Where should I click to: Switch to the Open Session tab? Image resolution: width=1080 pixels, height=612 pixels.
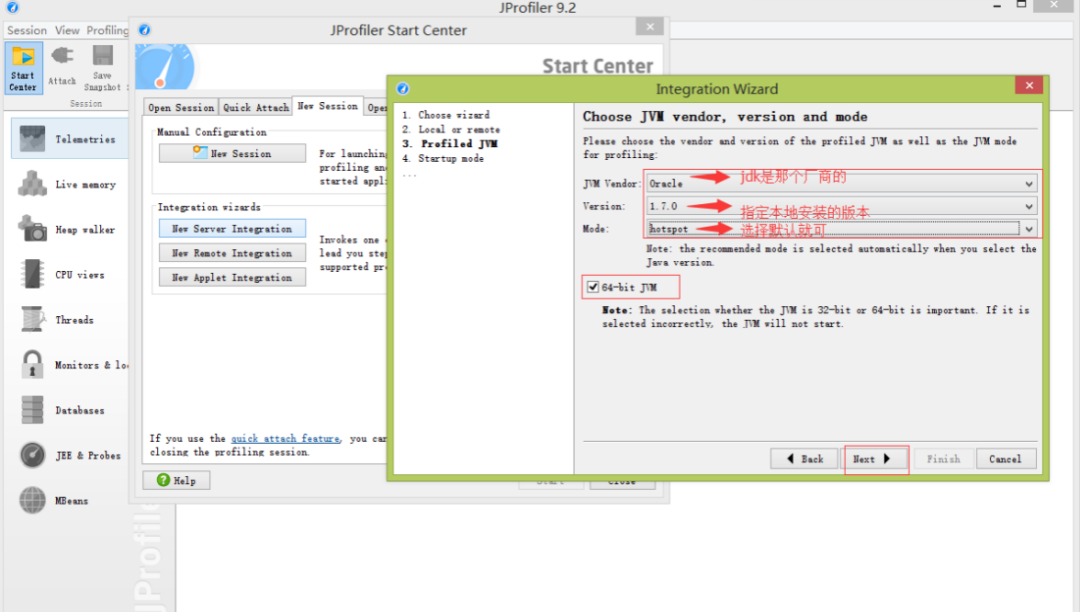click(181, 107)
